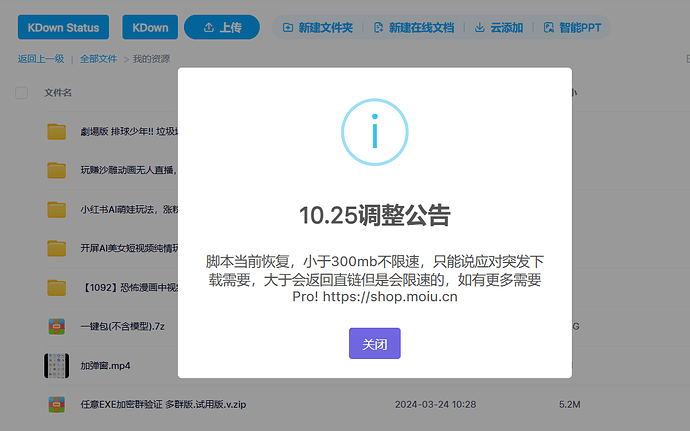Click folder icon for 劇場版 排球少年
The image size is (690, 431).
[57, 132]
